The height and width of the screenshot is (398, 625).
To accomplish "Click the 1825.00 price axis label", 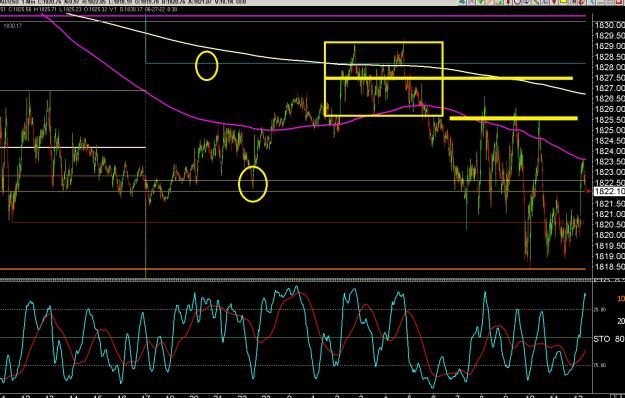I will pyautogui.click(x=610, y=130).
